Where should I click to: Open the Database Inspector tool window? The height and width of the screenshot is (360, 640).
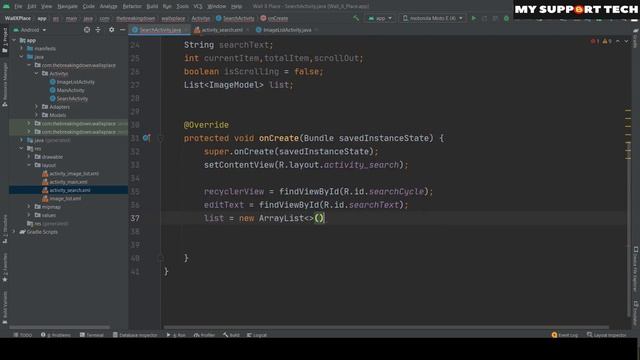tap(135, 335)
